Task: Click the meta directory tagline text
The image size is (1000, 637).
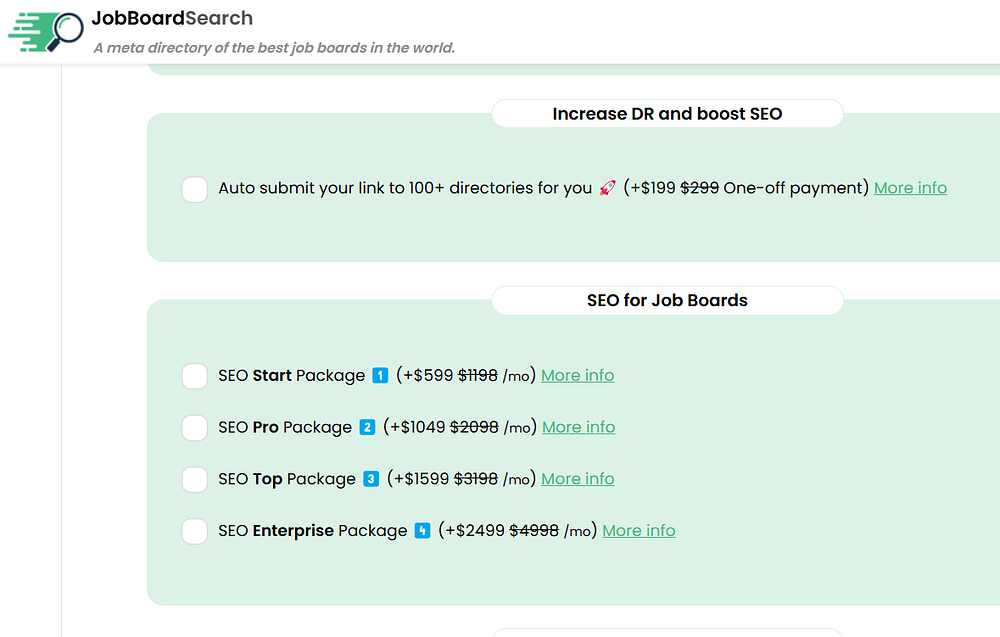Action: pos(274,48)
